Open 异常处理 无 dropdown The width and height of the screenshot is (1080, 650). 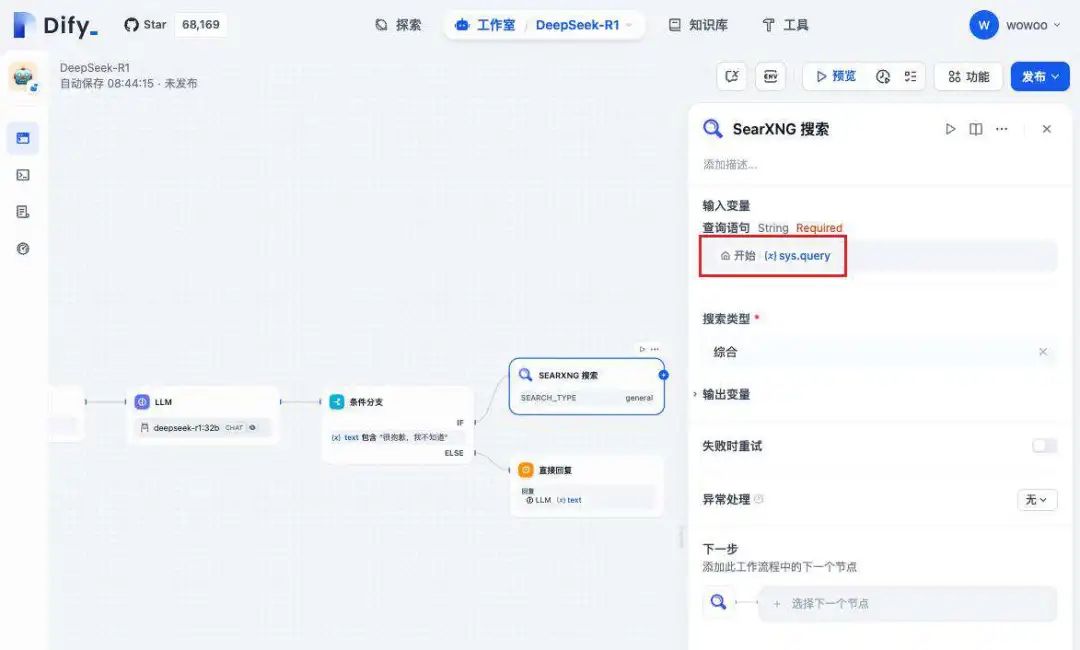point(1037,499)
